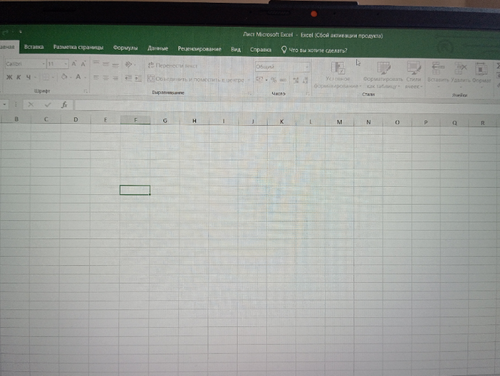Click the Что вы хотите сделать search box
The width and height of the screenshot is (500, 376).
pyautogui.click(x=314, y=50)
